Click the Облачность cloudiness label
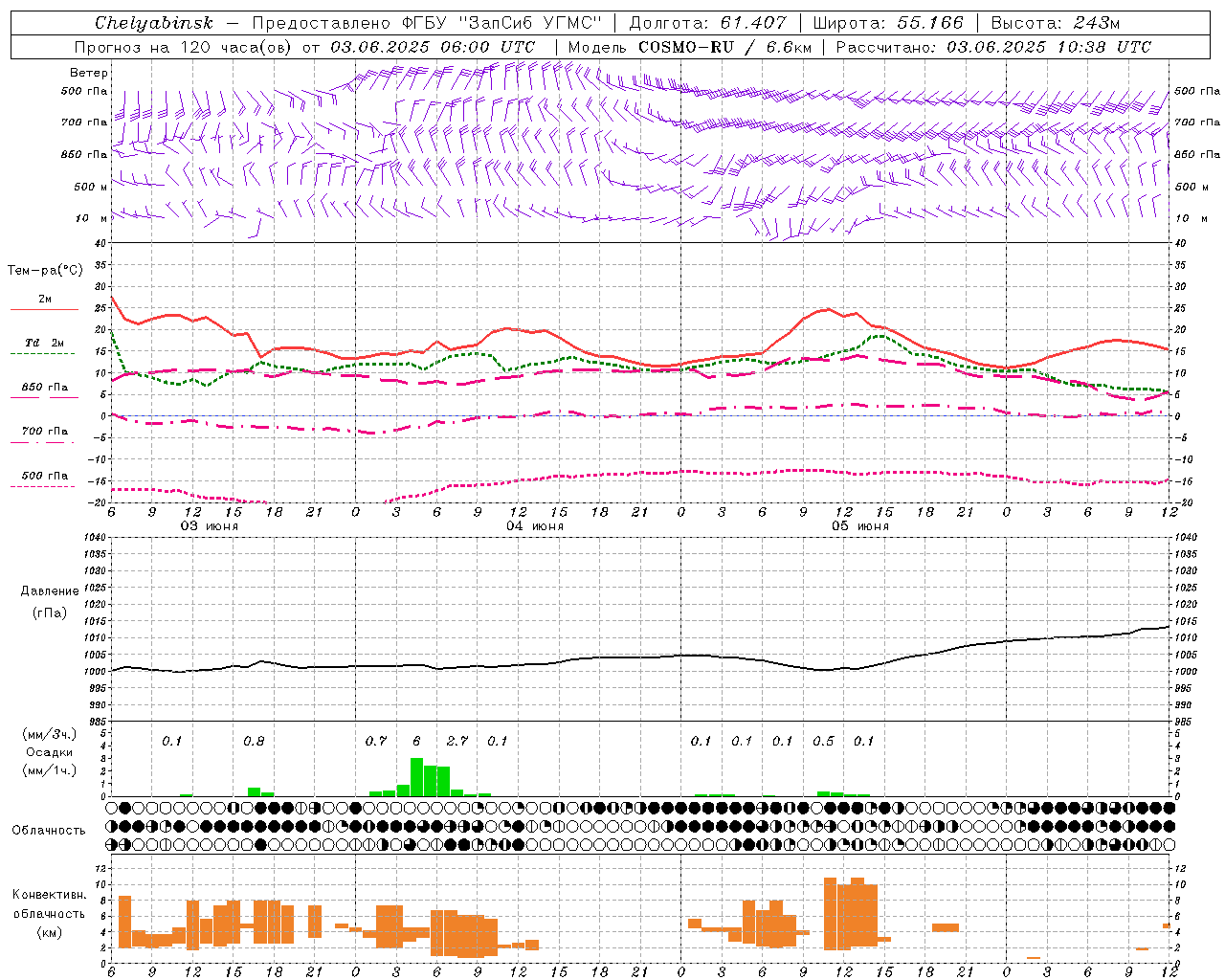The width and height of the screenshot is (1225, 980). click(x=49, y=830)
